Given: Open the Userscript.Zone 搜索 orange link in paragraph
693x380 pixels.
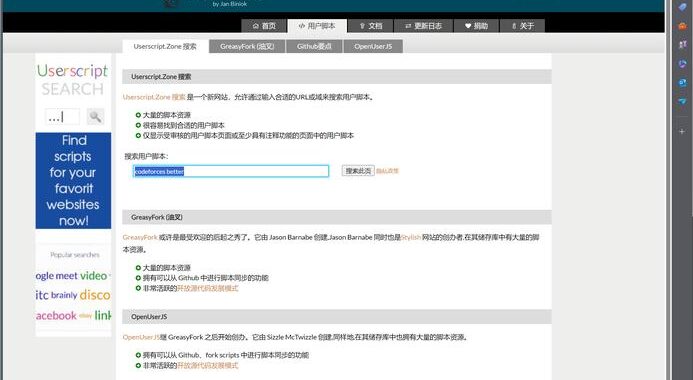Looking at the screenshot, I should [x=154, y=97].
